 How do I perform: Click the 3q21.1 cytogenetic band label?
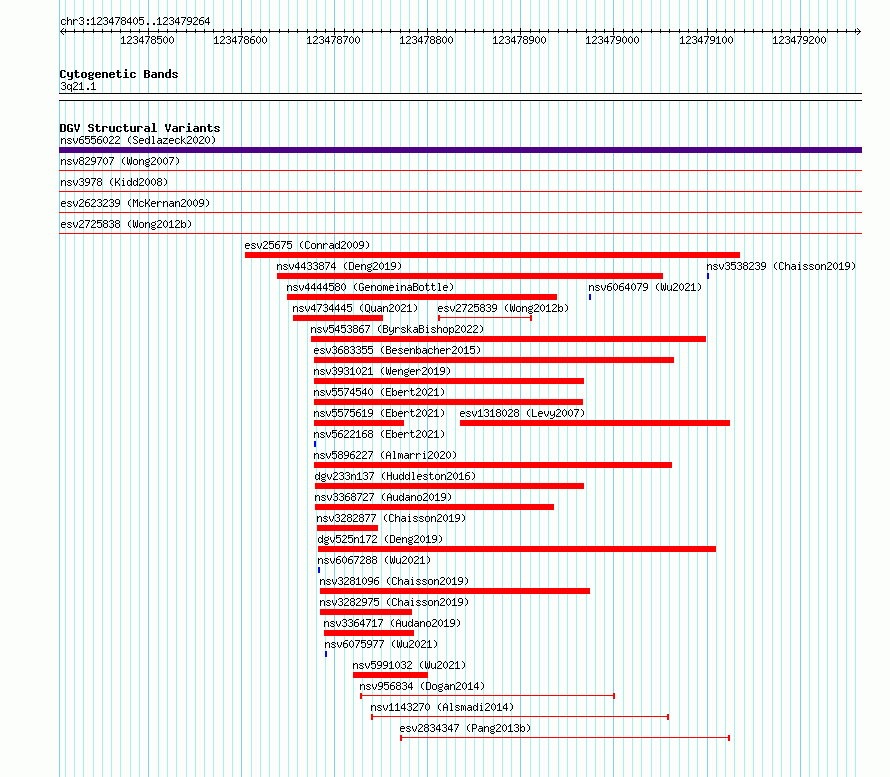point(78,86)
